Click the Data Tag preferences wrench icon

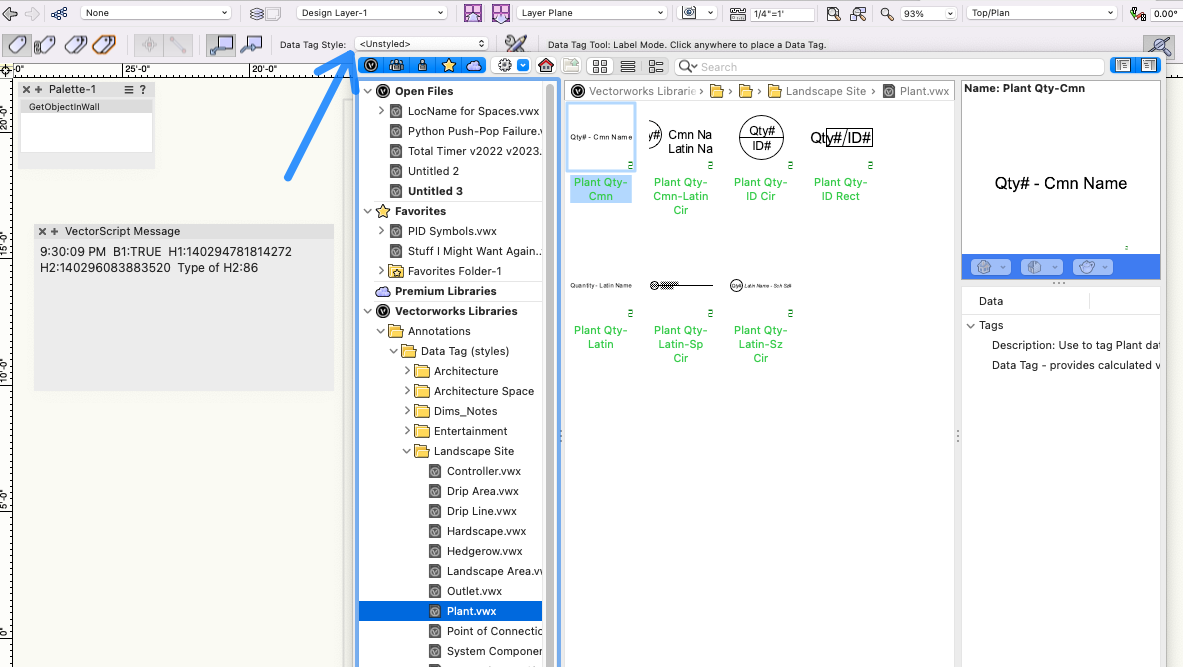pyautogui.click(x=516, y=45)
